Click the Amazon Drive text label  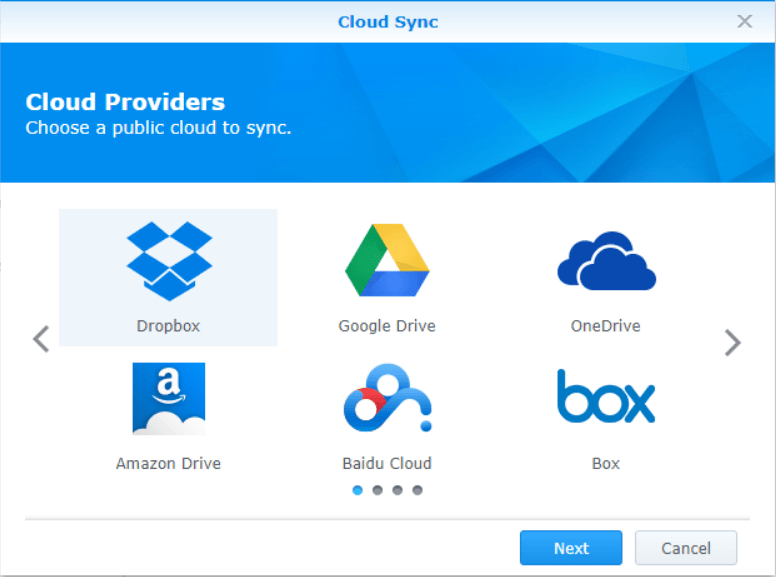point(168,463)
